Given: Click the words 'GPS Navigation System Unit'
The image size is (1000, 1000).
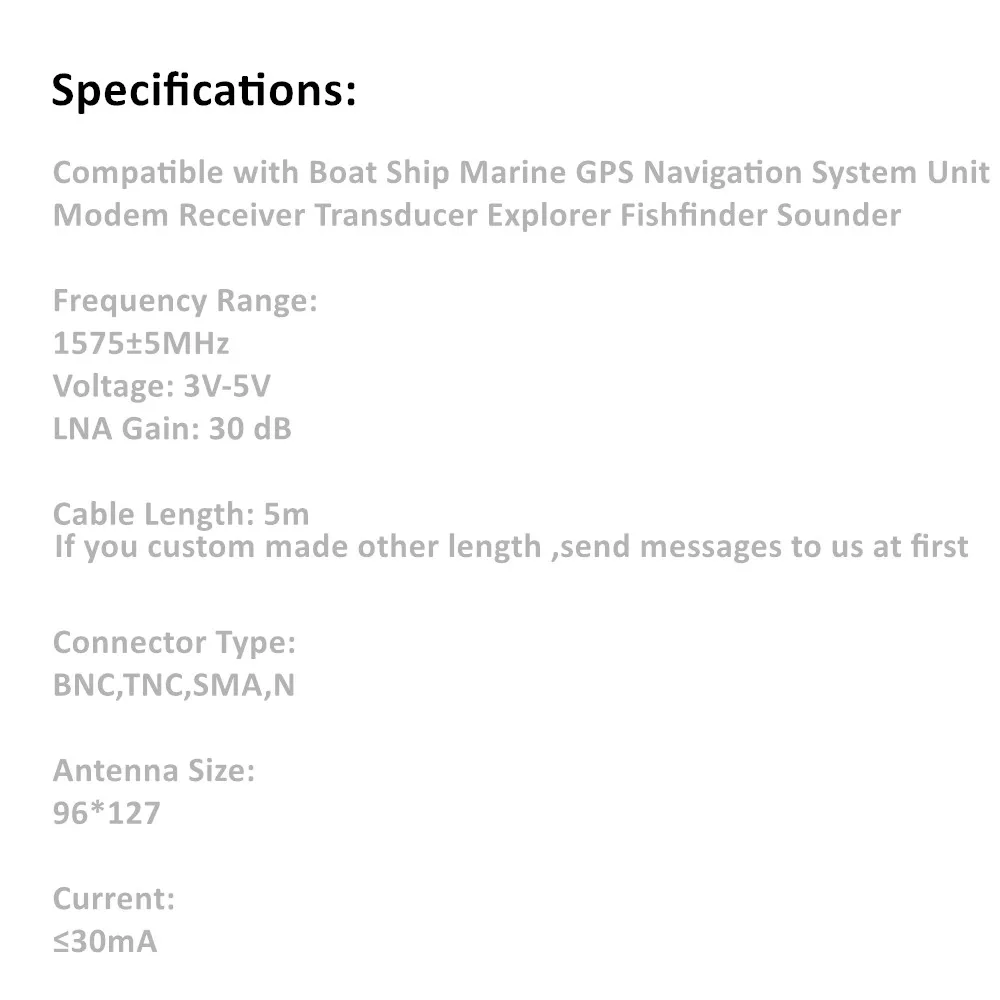Looking at the screenshot, I should 783,173.
